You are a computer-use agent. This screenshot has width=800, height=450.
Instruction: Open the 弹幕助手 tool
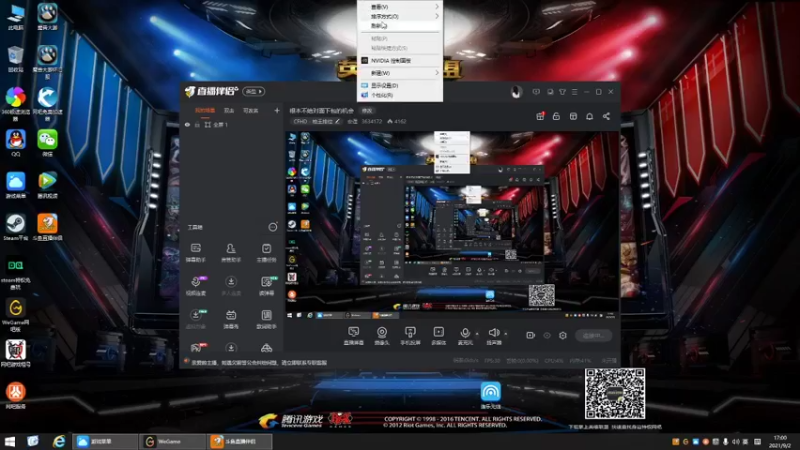[195, 253]
